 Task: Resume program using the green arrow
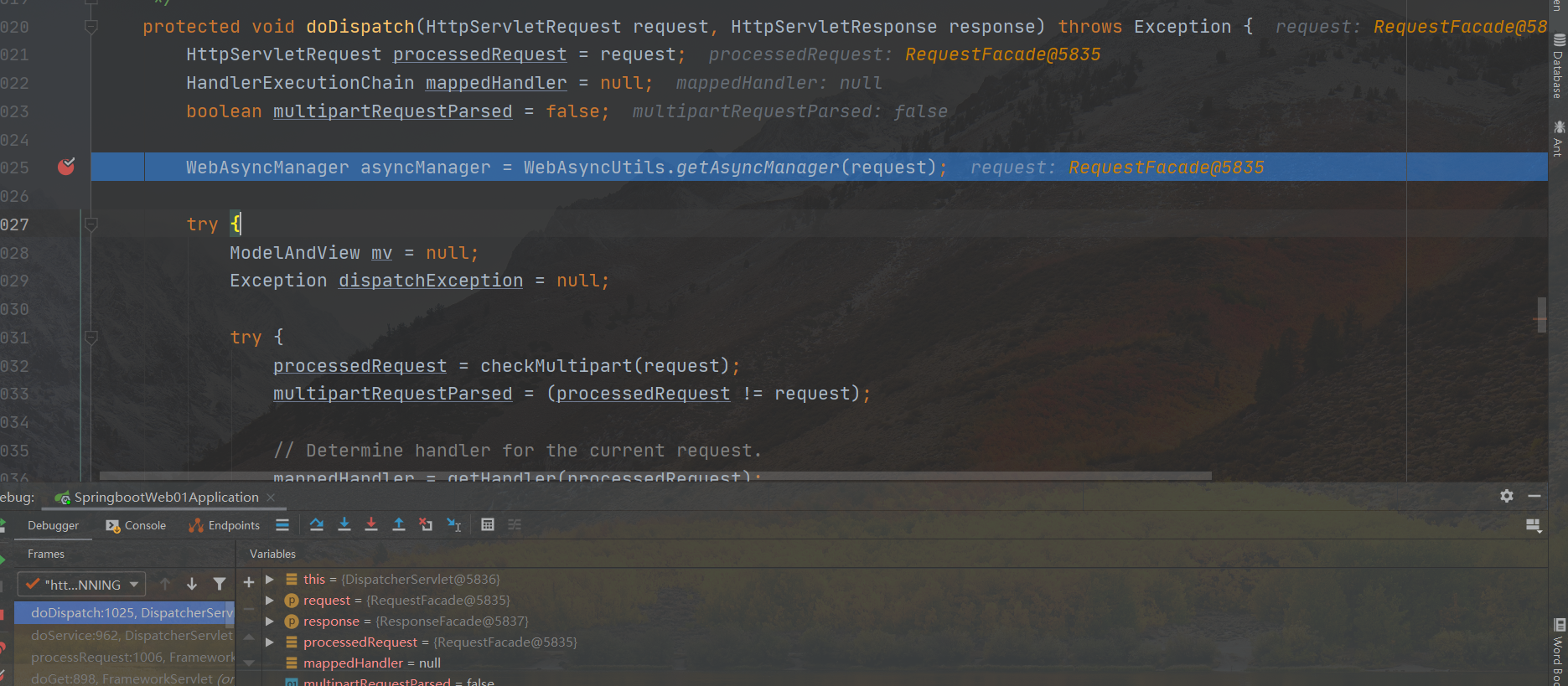(2, 559)
